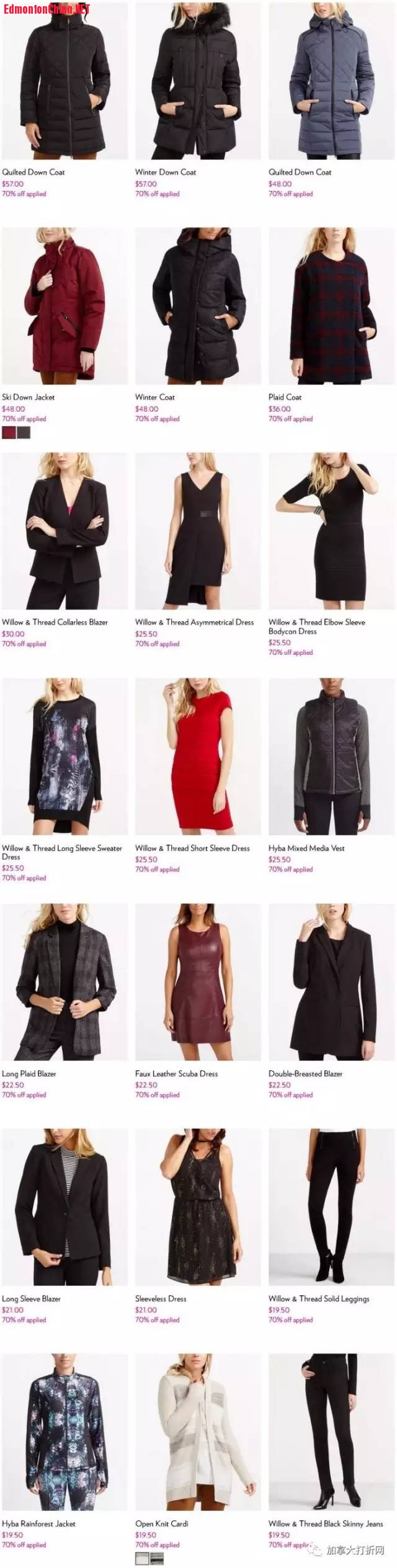Open the red Ski Down Jacket photo
This screenshot has height=1568, width=397.
pos(65,306)
